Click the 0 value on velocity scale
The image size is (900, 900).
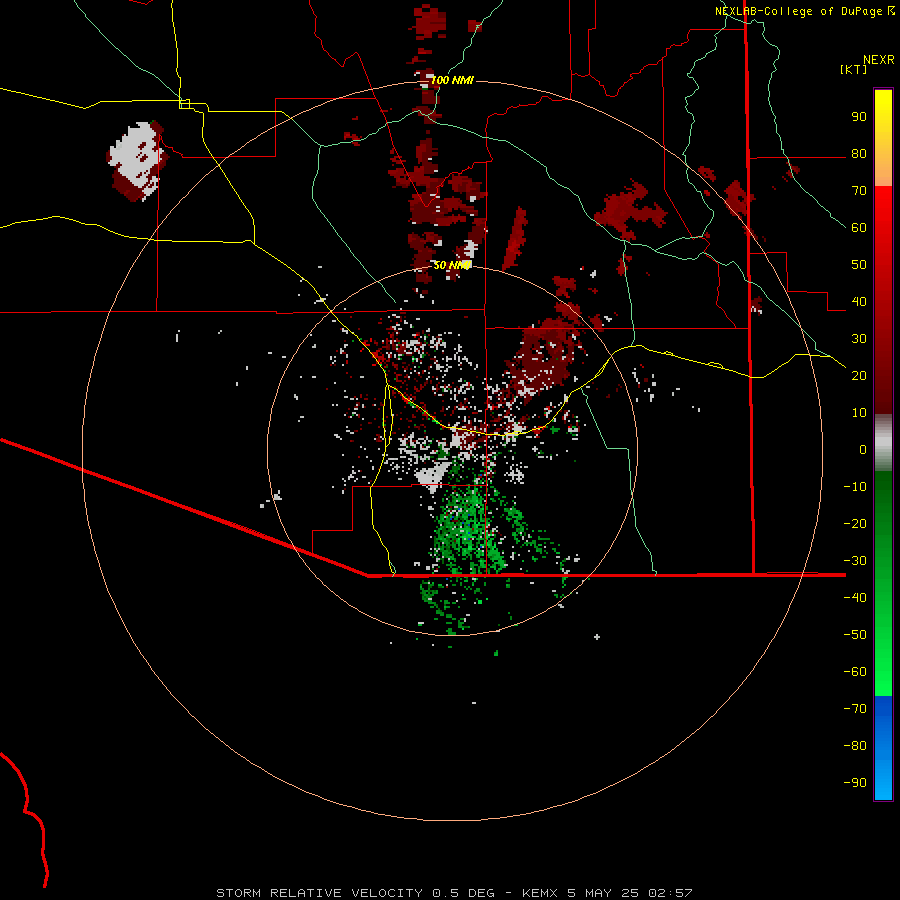[x=863, y=450]
